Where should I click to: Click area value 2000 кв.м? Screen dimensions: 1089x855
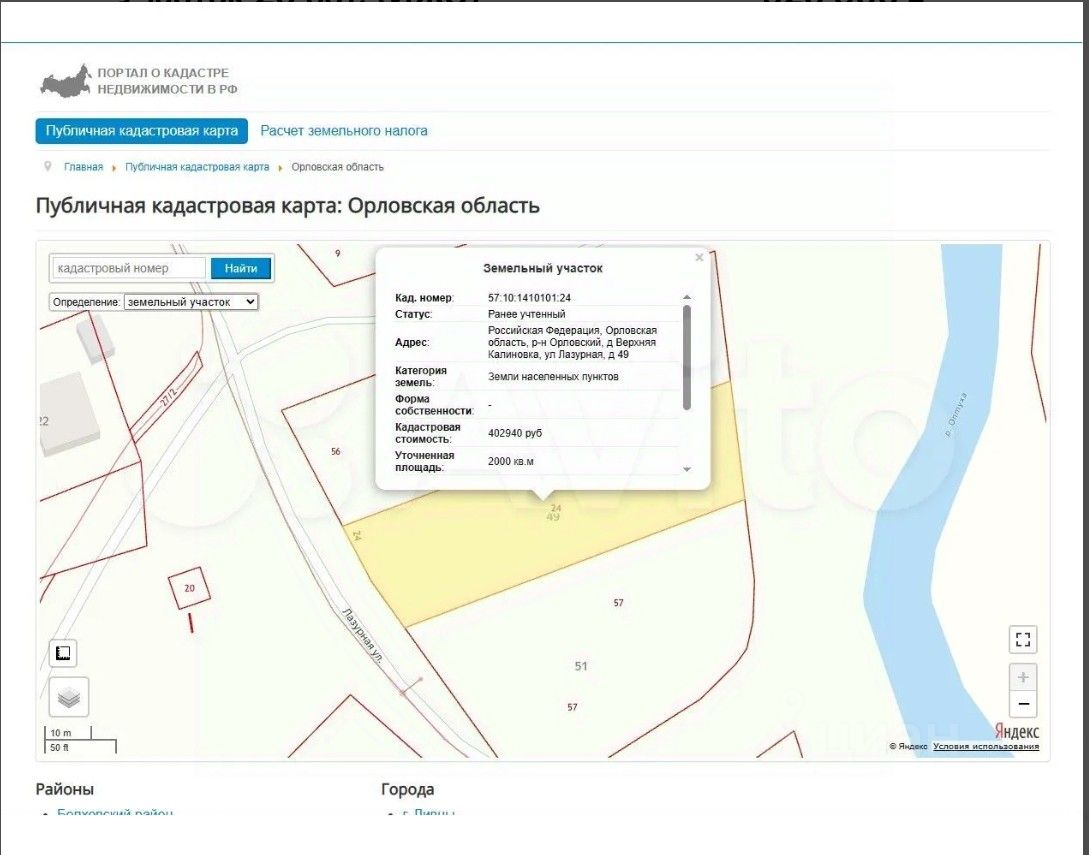[511, 461]
